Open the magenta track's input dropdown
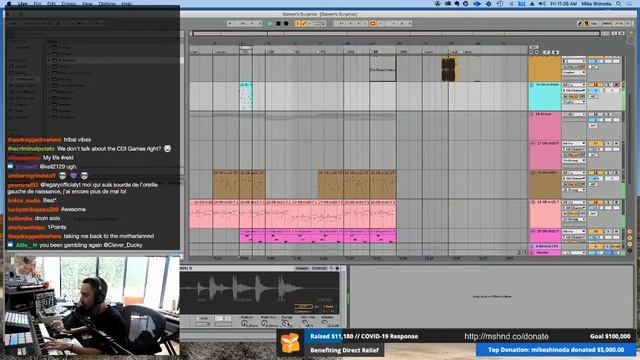640x360 pixels. [x=574, y=231]
